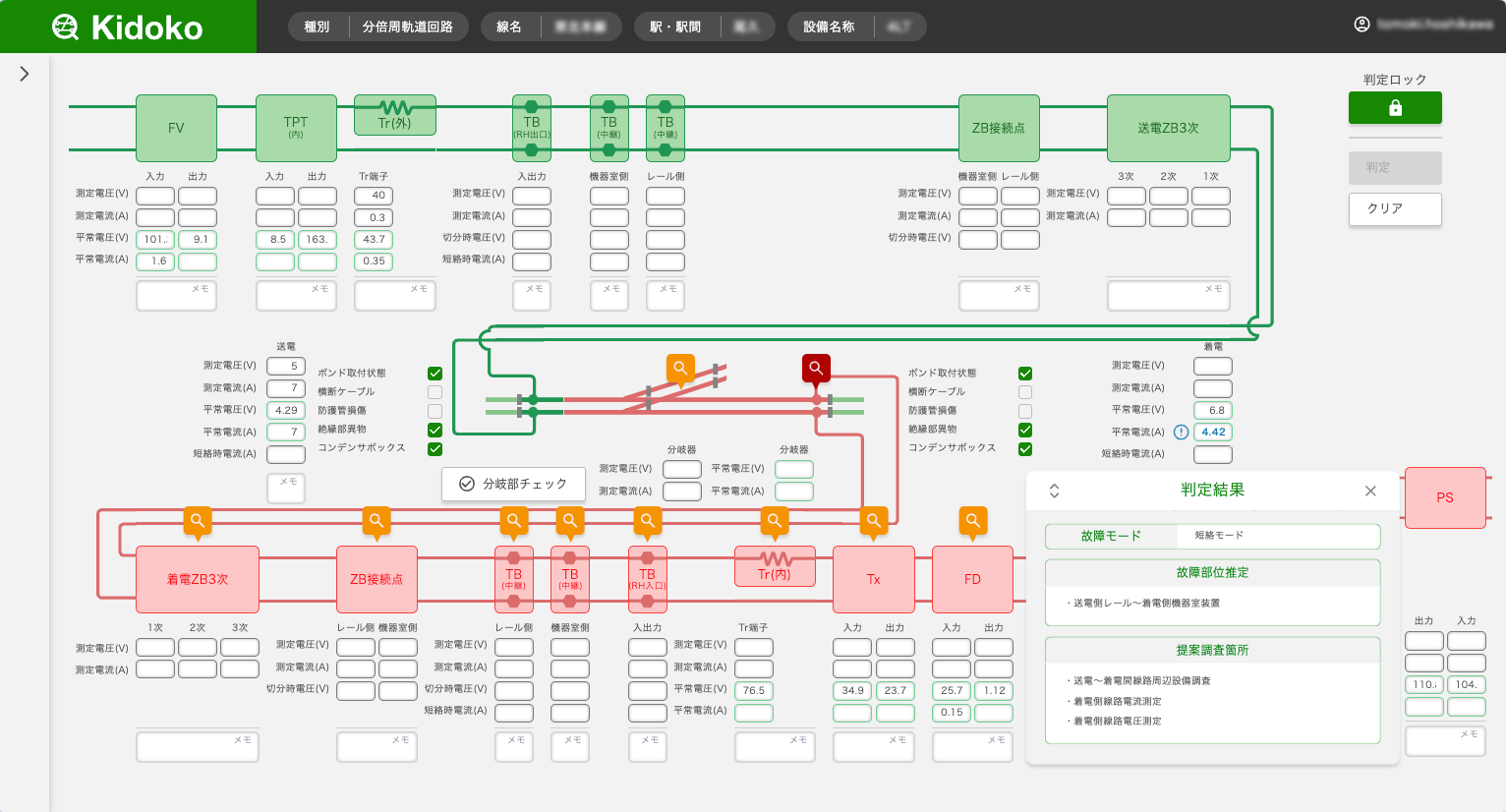Expand the left sidebar with the chevron arrow
1506x812 pixels.
[x=25, y=74]
